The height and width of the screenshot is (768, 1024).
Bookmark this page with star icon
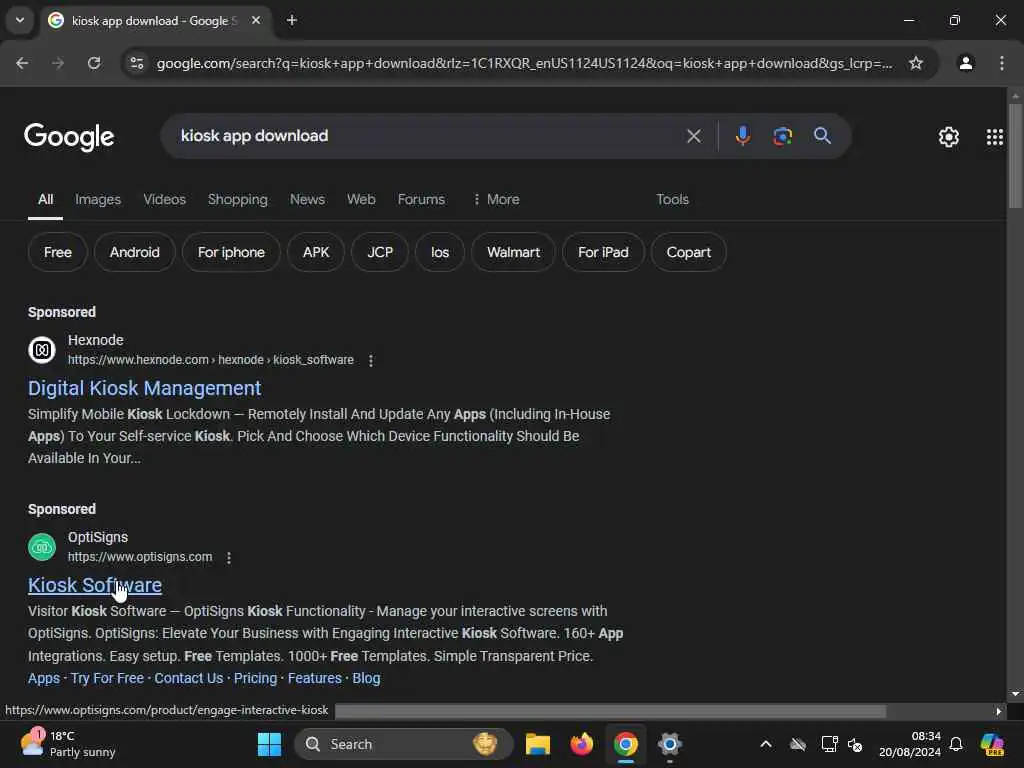[x=916, y=63]
